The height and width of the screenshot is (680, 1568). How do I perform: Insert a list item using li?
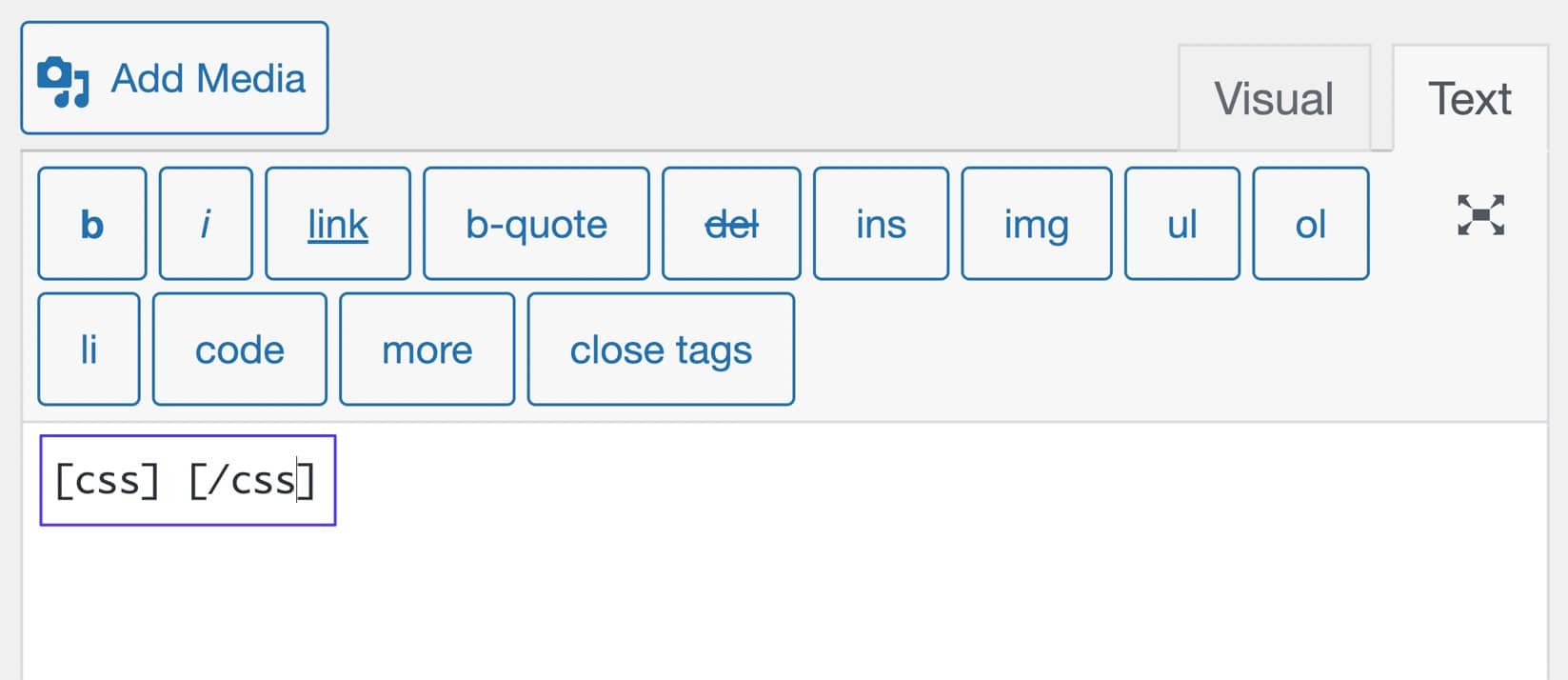[x=89, y=349]
